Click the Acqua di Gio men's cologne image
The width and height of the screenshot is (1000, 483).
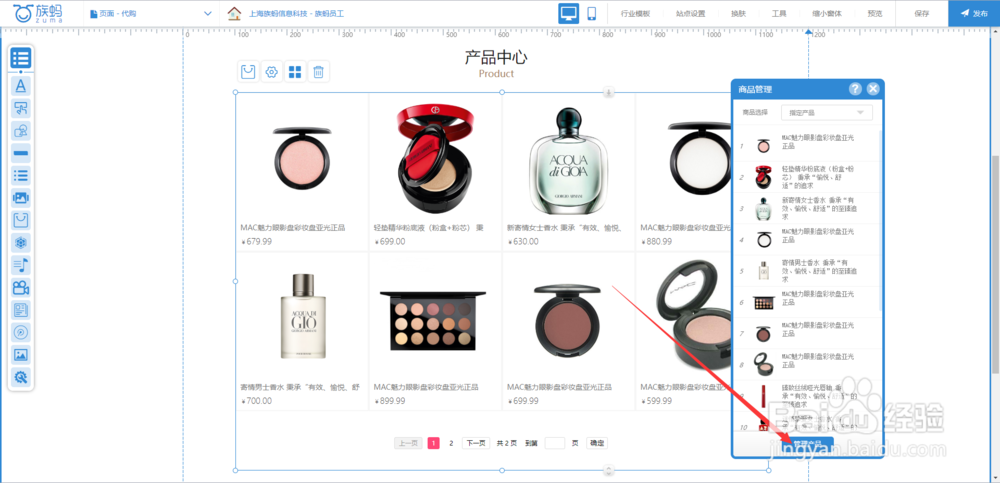point(302,317)
